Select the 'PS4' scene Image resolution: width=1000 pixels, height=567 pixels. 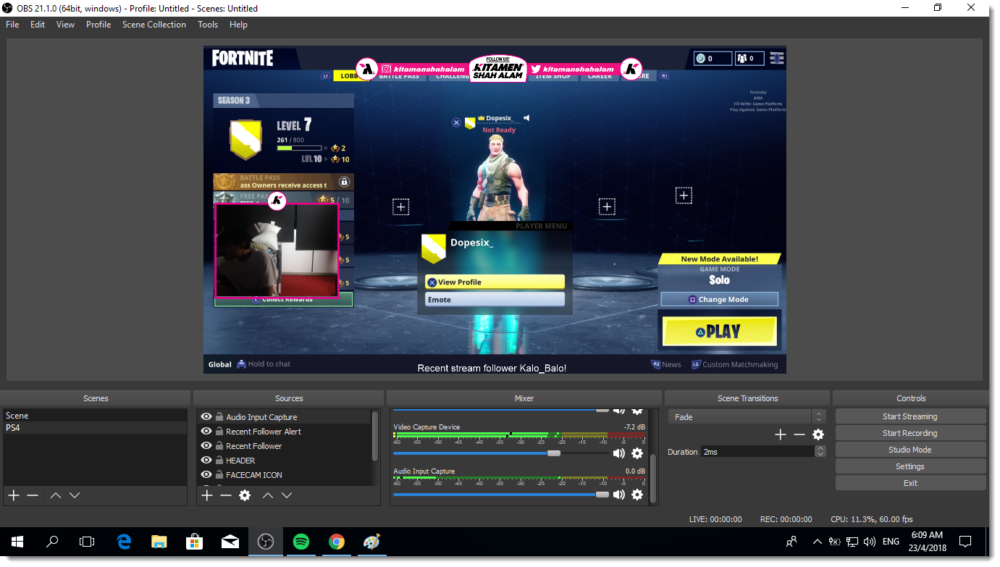click(x=95, y=428)
